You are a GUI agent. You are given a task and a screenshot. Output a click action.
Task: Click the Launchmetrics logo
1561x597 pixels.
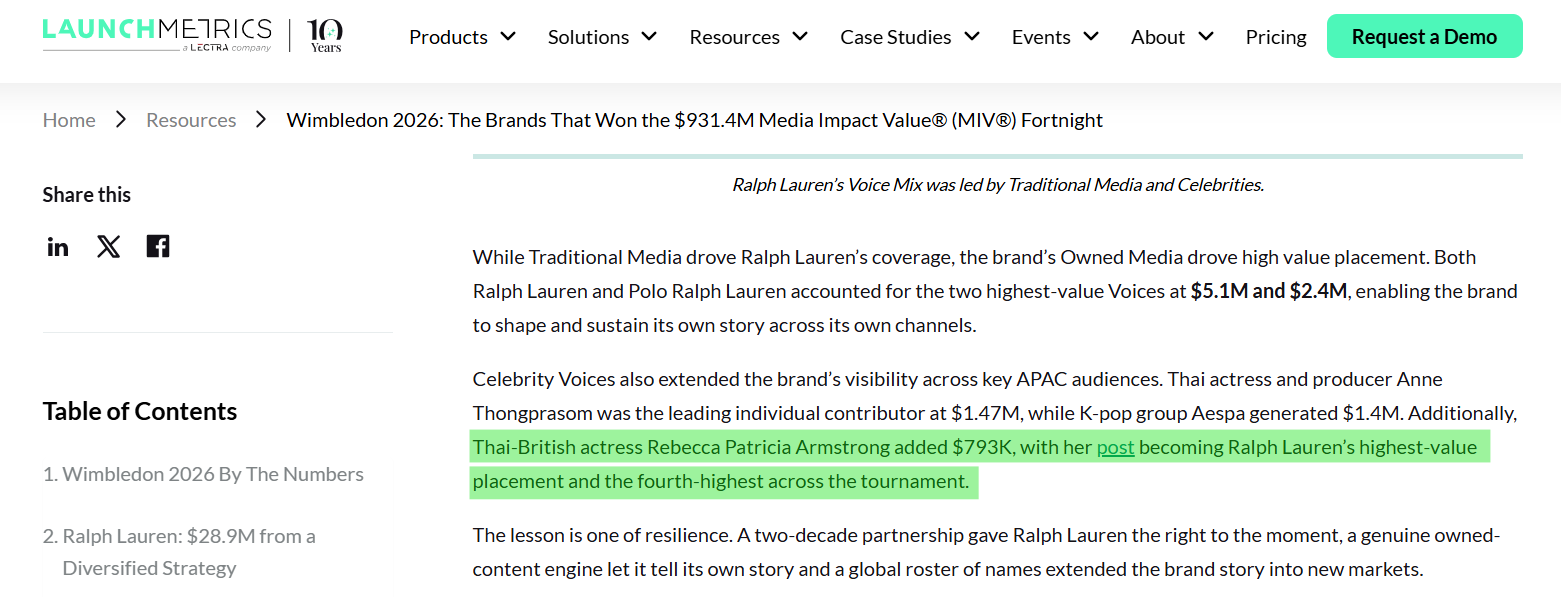click(157, 35)
